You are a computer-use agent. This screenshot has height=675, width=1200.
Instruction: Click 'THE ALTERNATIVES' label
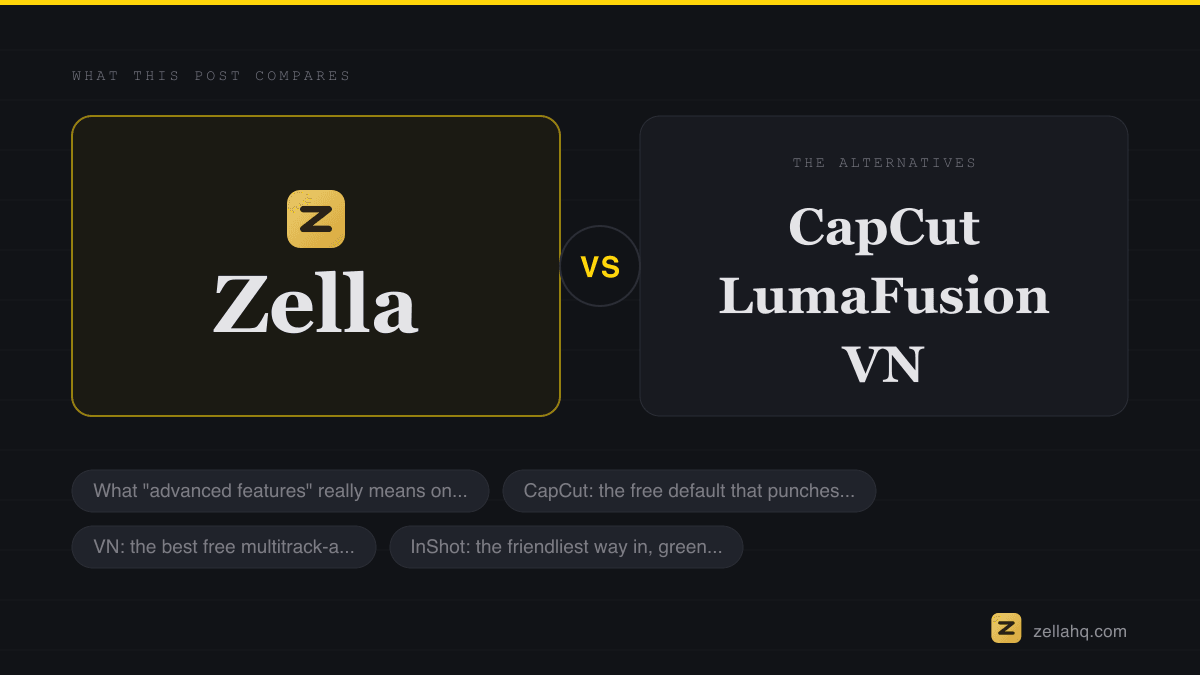[x=885, y=163]
